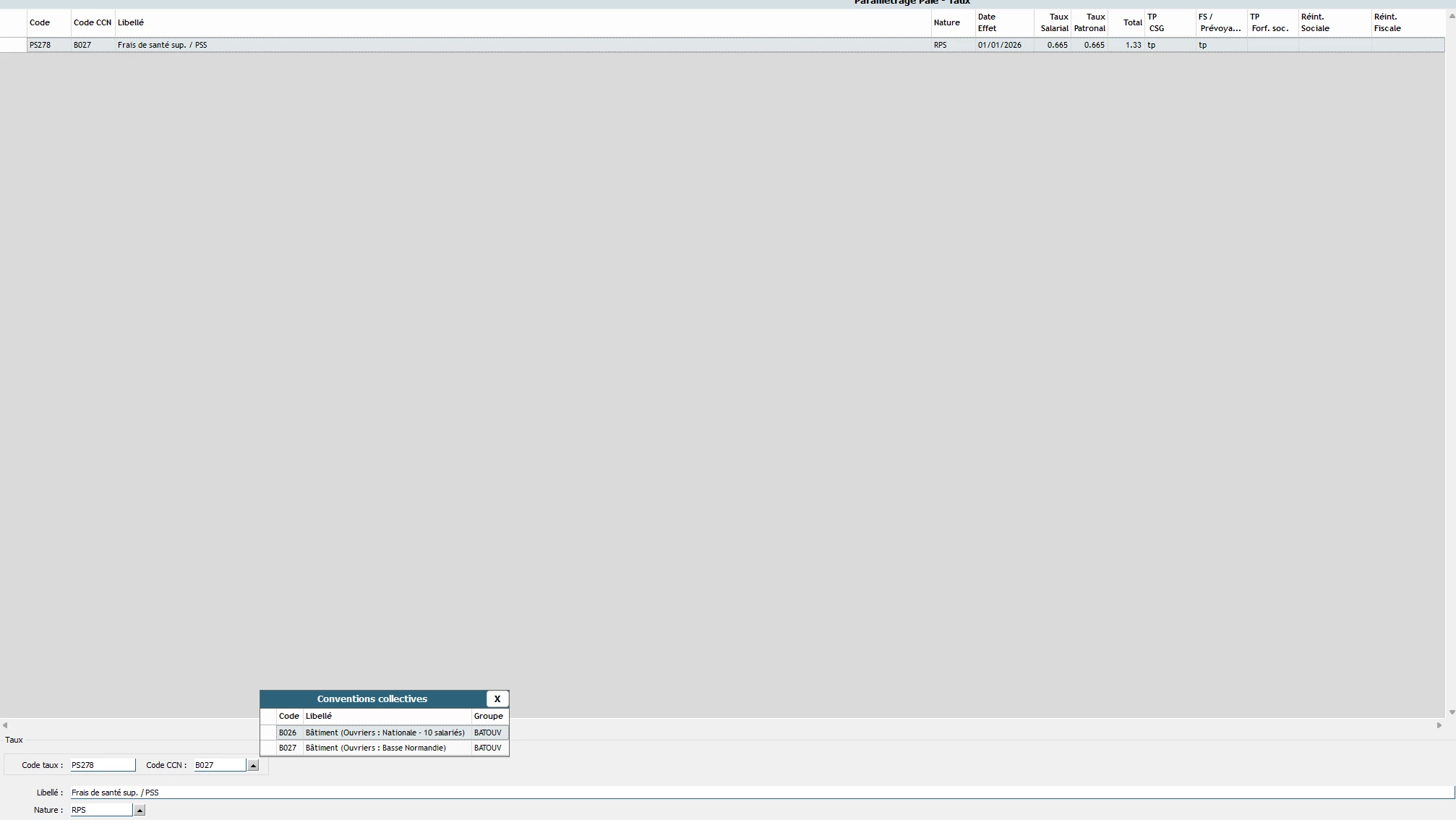This screenshot has width=1456, height=820.
Task: Click the Taux Patronal column header
Action: point(1089,22)
